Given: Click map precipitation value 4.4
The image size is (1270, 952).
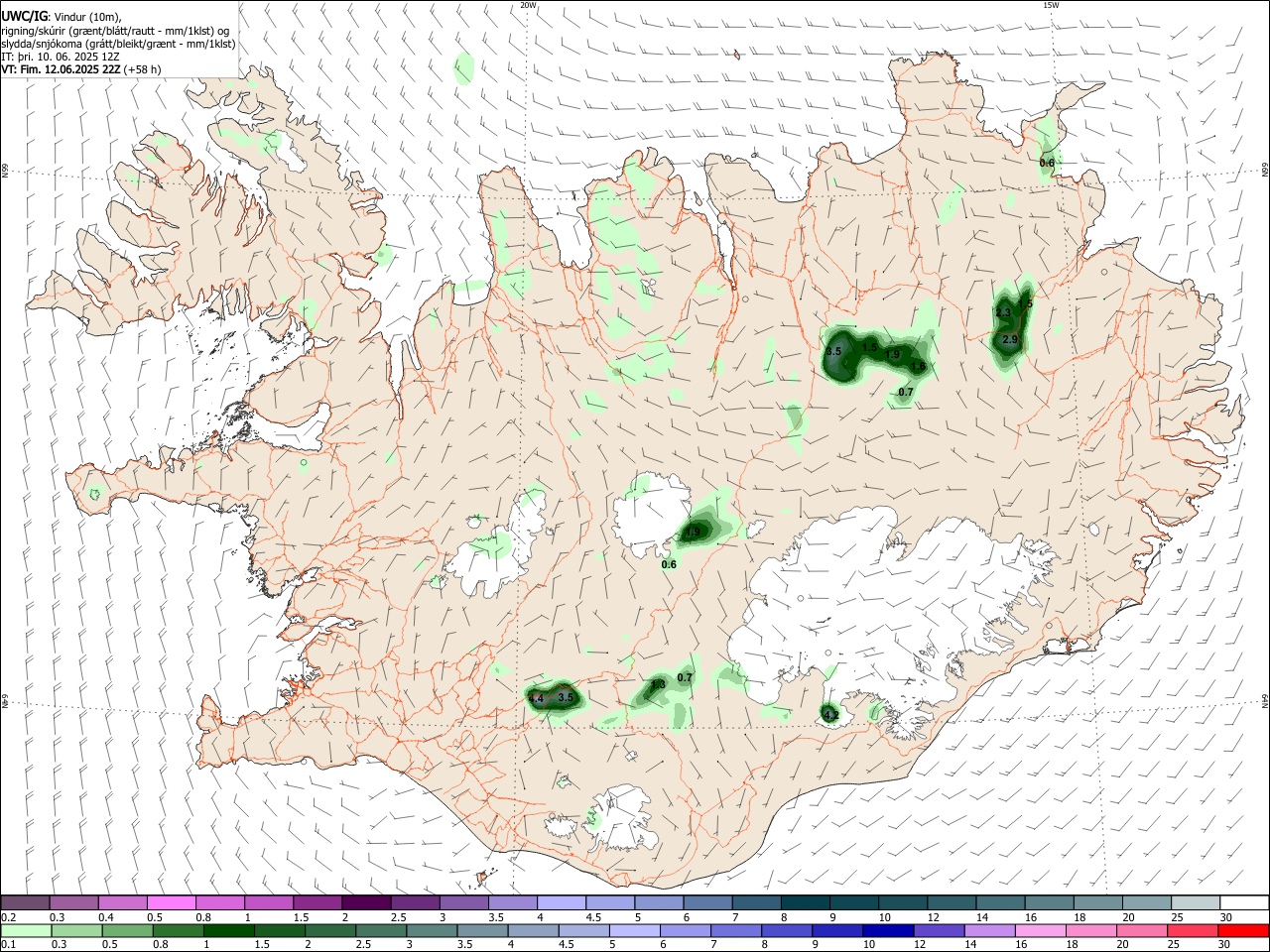Looking at the screenshot, I should (536, 699).
